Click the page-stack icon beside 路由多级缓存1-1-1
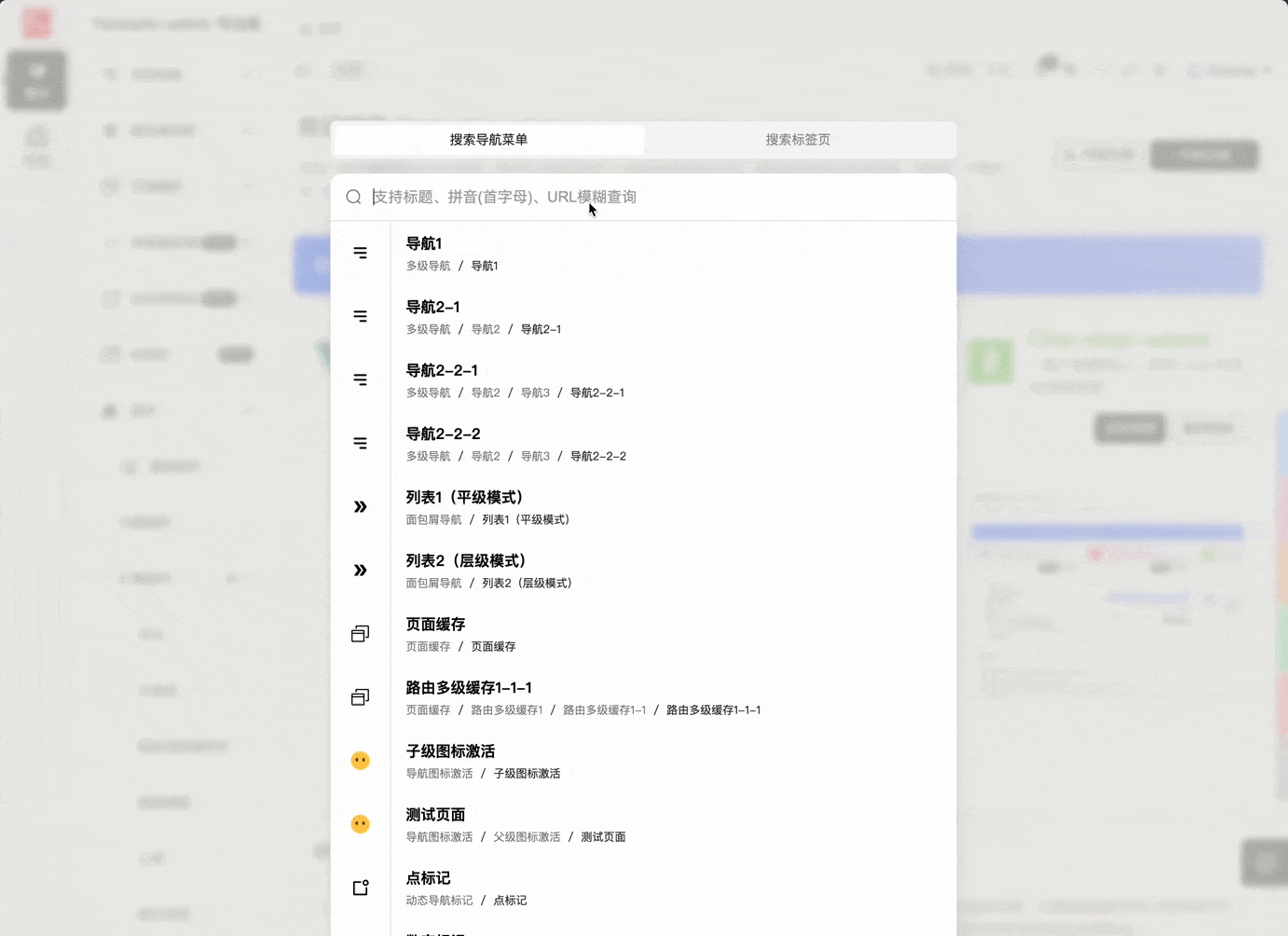 click(361, 696)
